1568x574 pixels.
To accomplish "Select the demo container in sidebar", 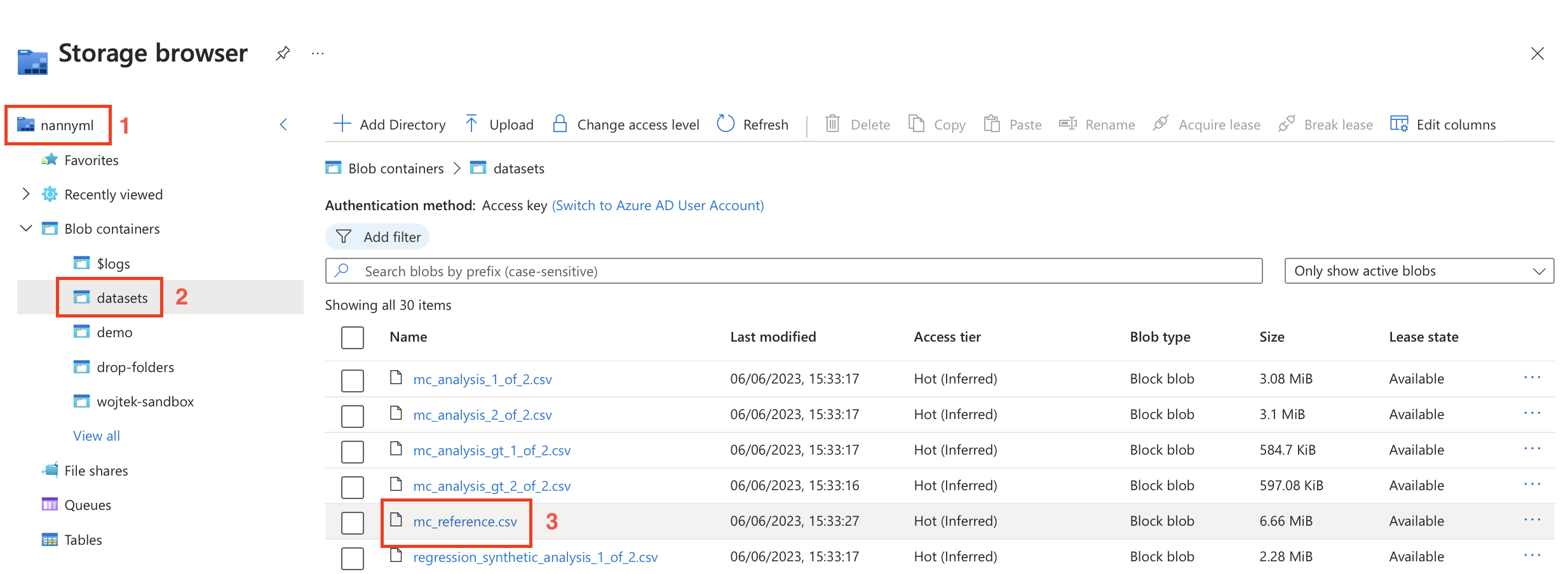I will (114, 333).
